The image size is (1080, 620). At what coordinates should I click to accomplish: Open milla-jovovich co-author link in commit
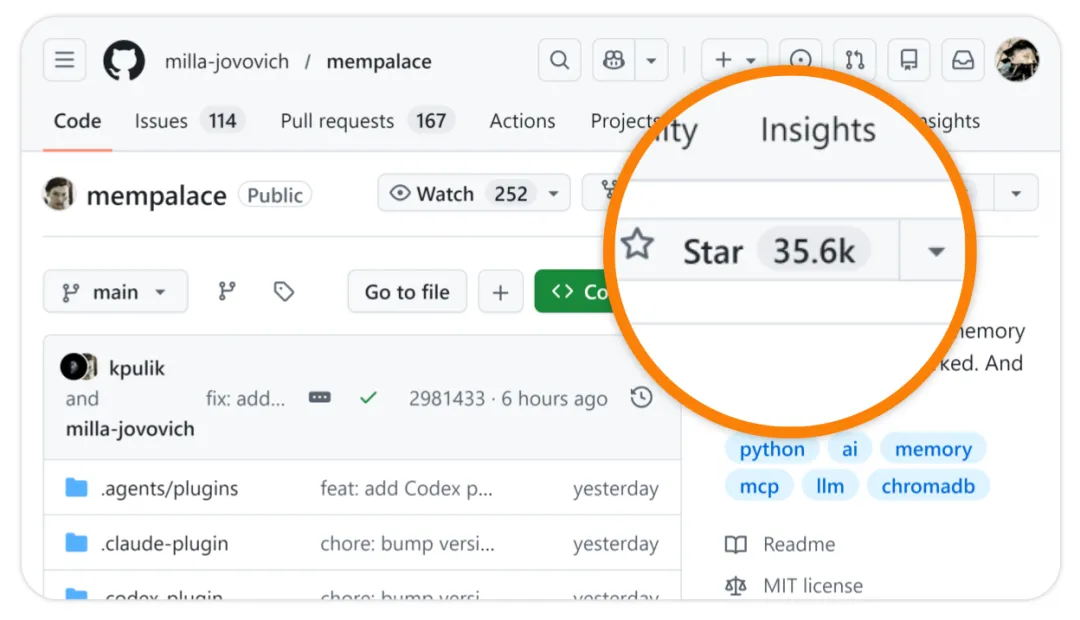pos(130,428)
